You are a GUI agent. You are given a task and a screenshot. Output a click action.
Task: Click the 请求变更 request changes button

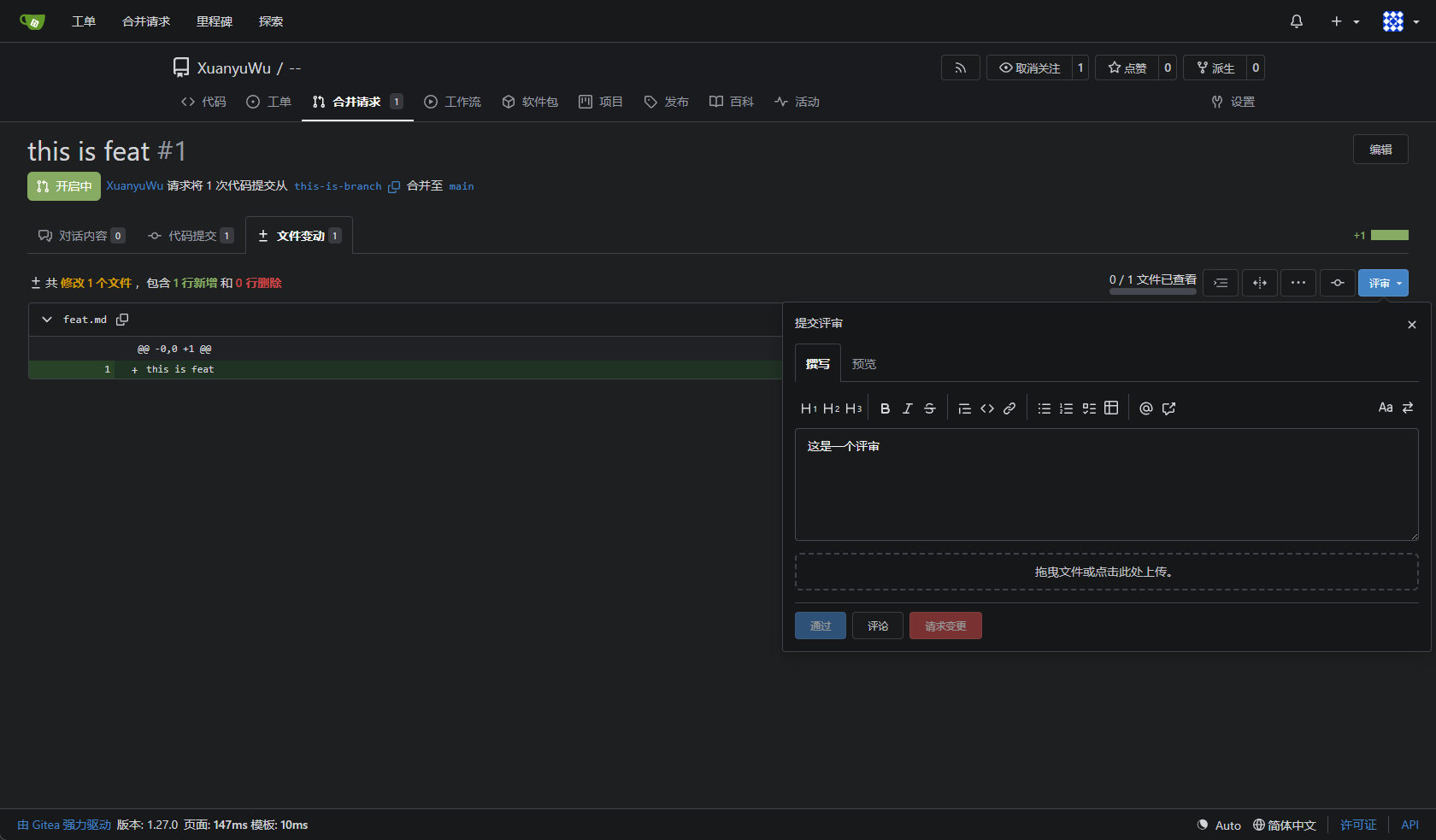pyautogui.click(x=945, y=626)
